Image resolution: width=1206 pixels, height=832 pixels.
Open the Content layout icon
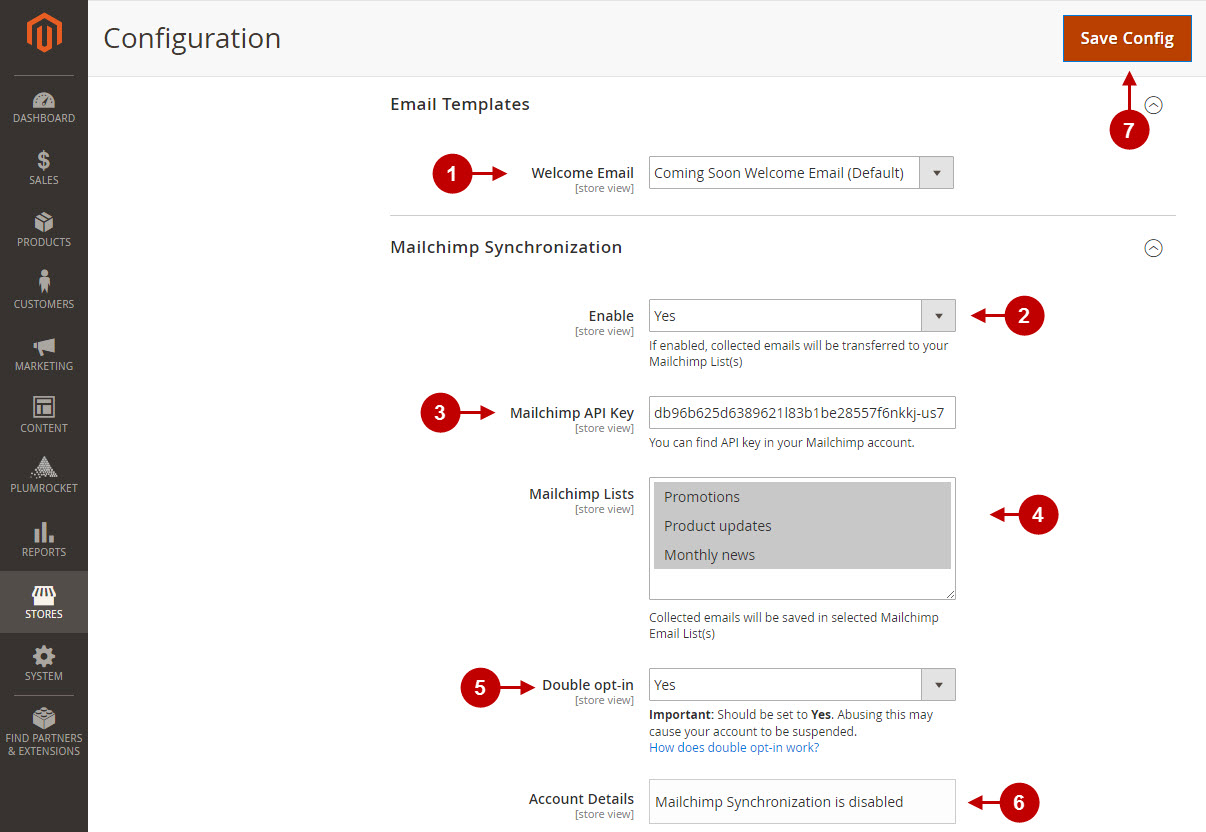44,407
